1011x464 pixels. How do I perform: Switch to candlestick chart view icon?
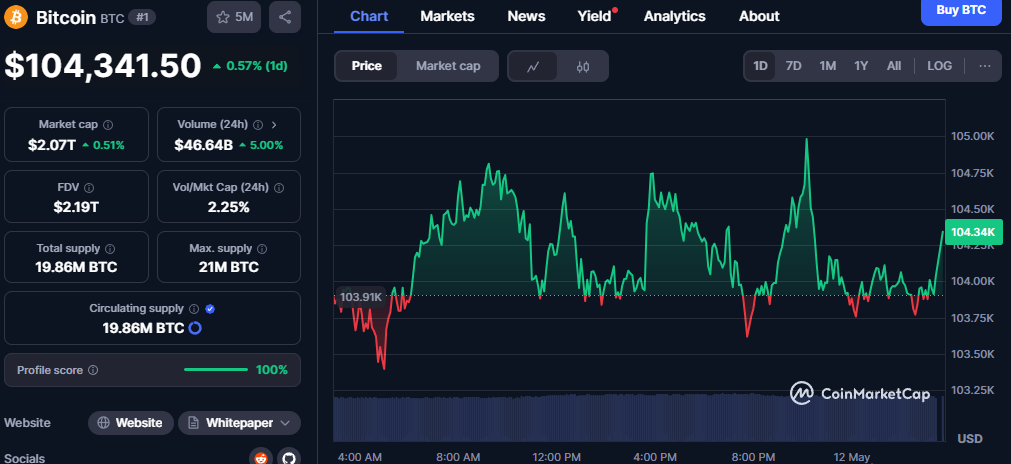coord(583,66)
